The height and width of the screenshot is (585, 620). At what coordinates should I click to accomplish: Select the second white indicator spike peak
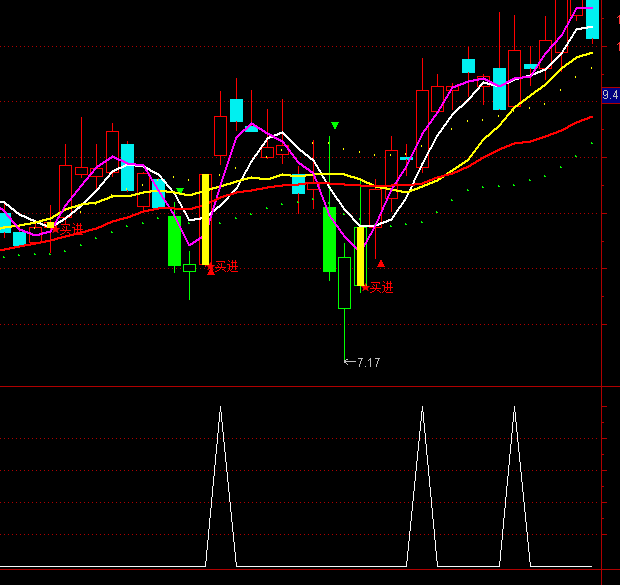pos(422,408)
